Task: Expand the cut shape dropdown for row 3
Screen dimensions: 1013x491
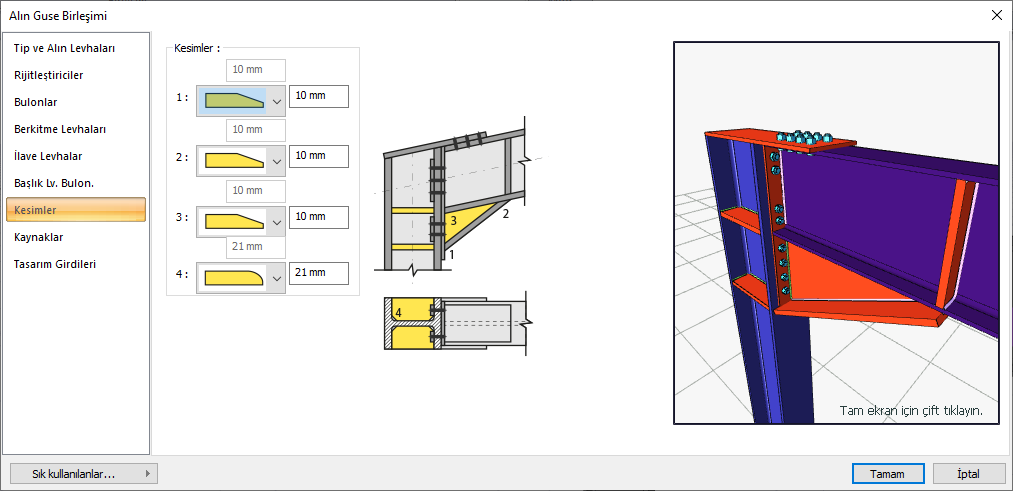Action: [277, 222]
